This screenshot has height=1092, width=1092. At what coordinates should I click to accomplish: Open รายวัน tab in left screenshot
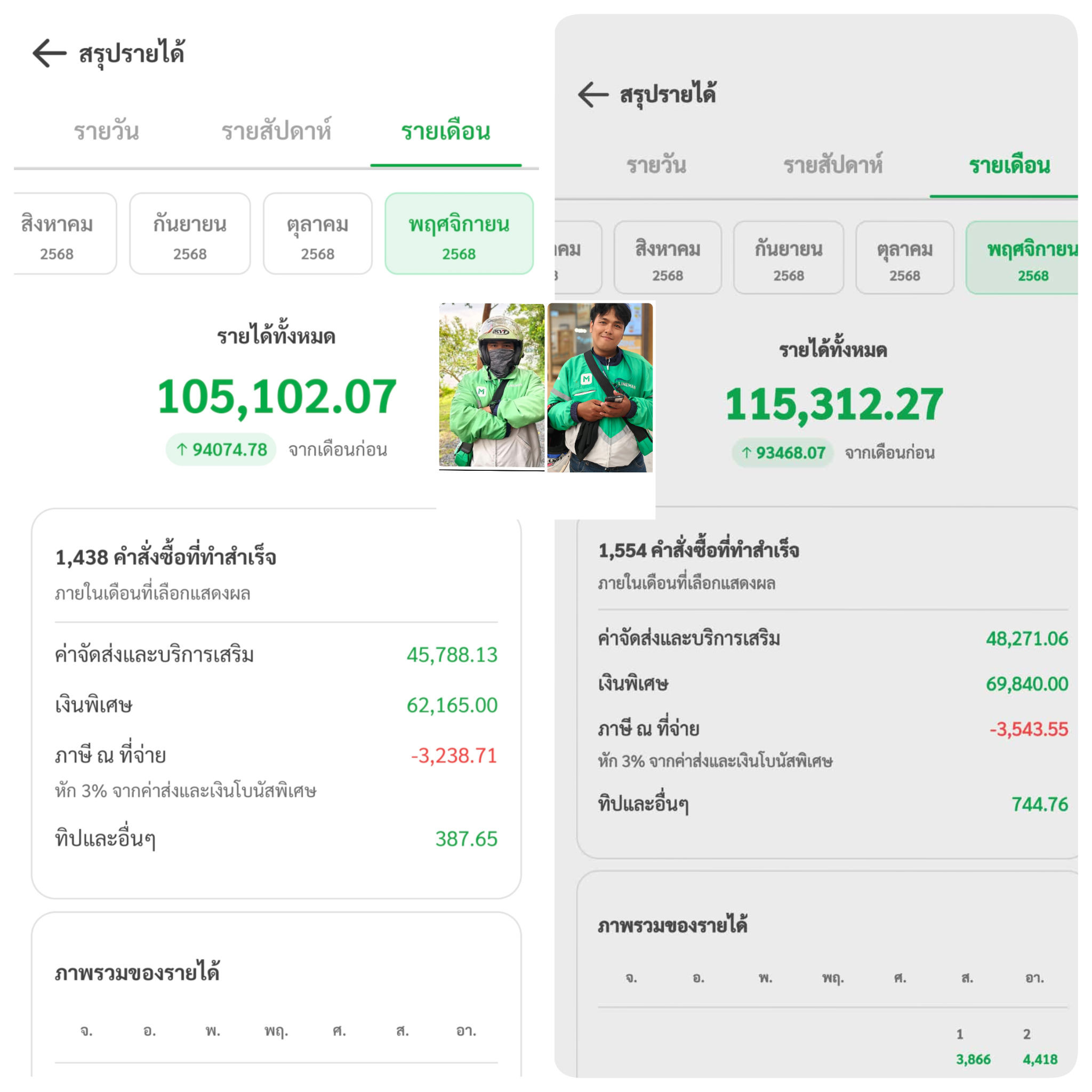click(x=106, y=131)
